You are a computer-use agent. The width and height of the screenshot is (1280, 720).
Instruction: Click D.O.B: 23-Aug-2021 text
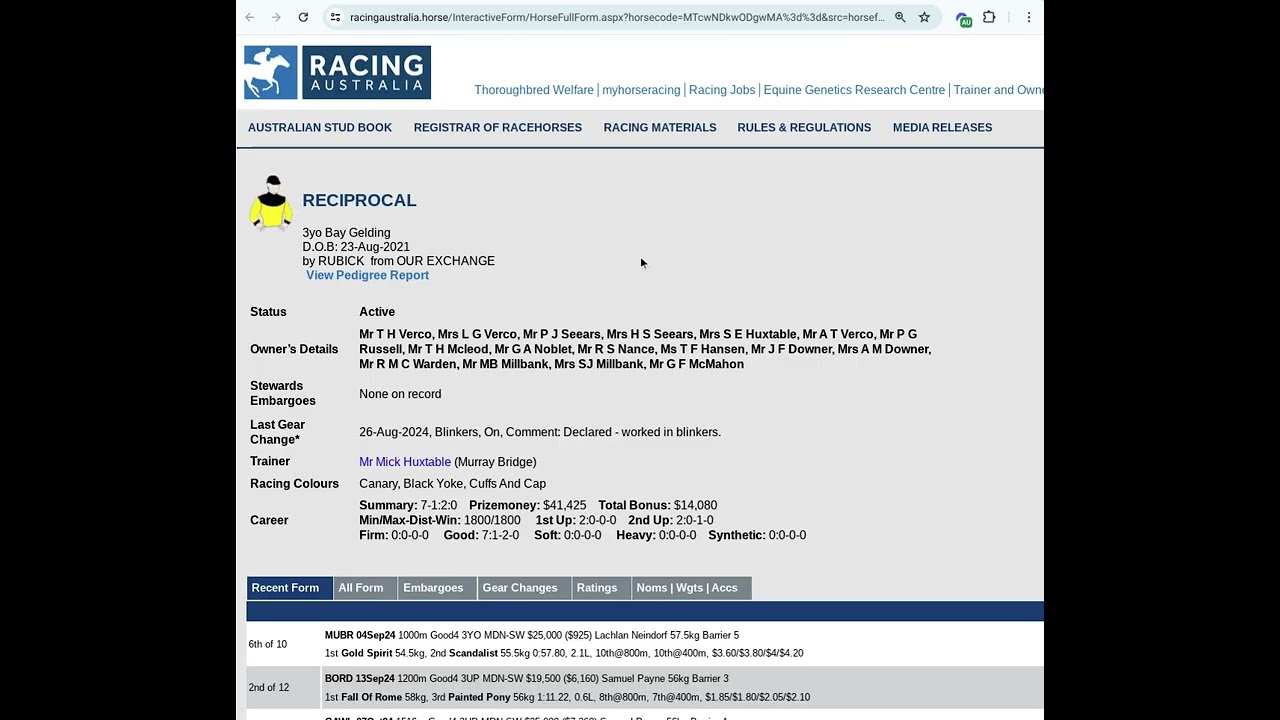[x=356, y=247]
